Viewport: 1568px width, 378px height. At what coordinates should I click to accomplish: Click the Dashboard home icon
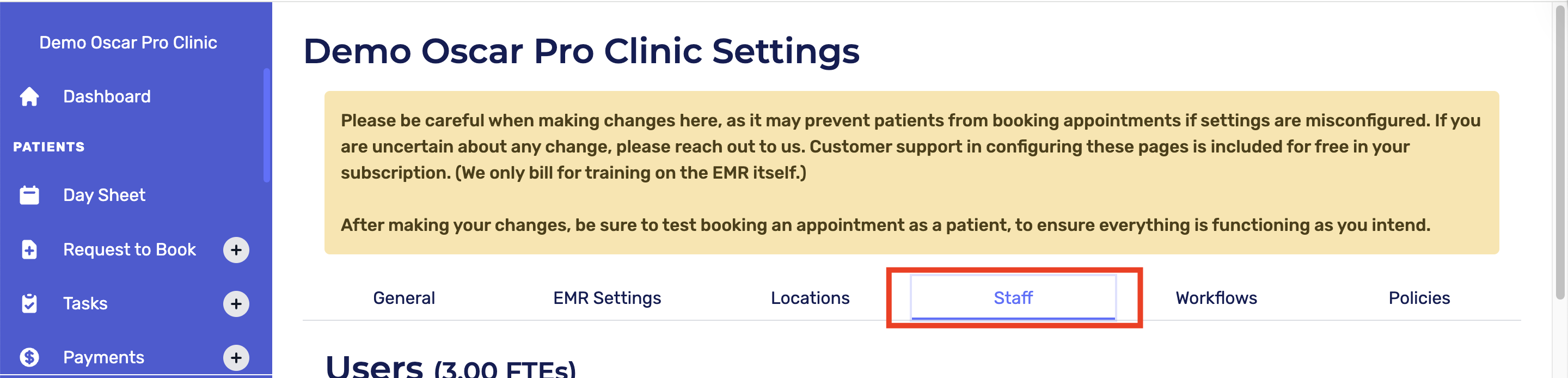pyautogui.click(x=29, y=97)
